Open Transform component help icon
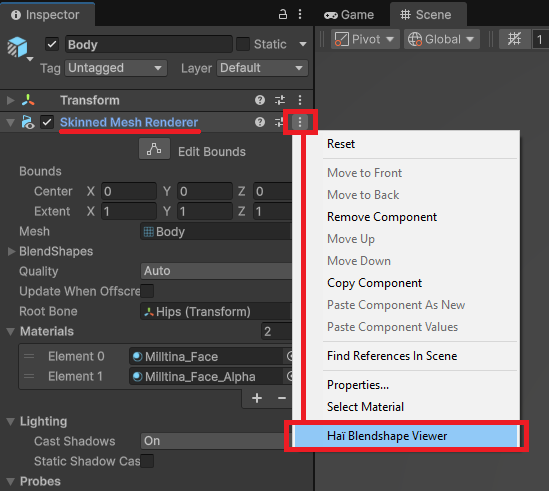Viewport: 549px width, 491px height. tap(260, 100)
